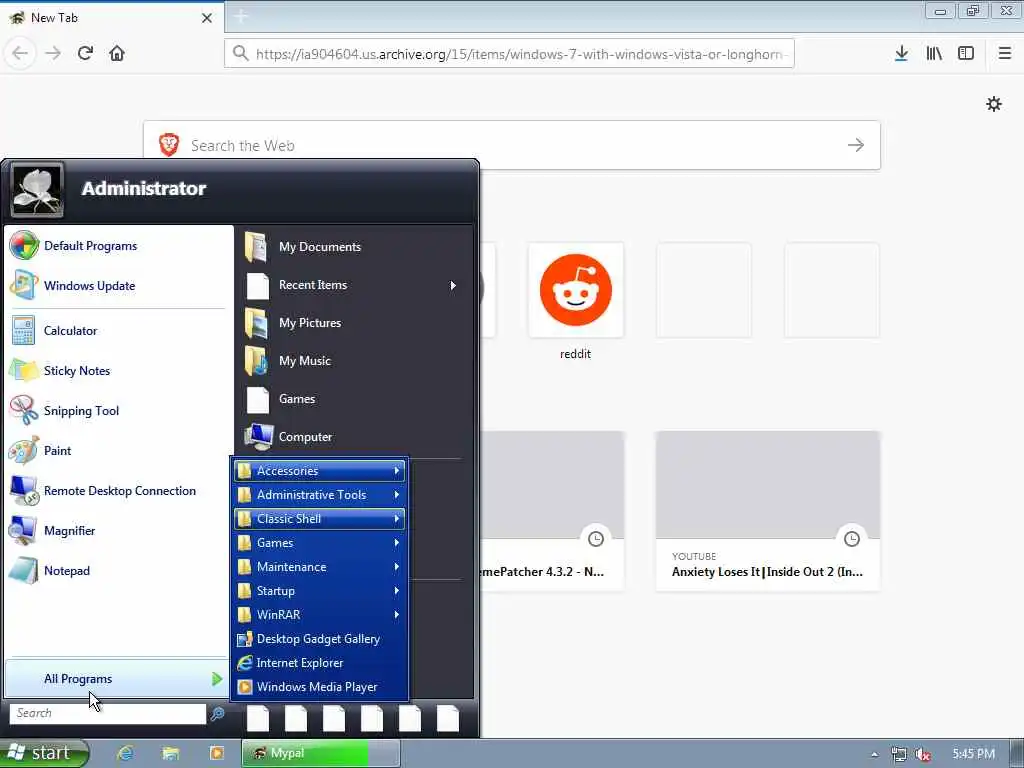Open a new browser tab with plus
Image resolution: width=1024 pixels, height=768 pixels.
click(240, 17)
